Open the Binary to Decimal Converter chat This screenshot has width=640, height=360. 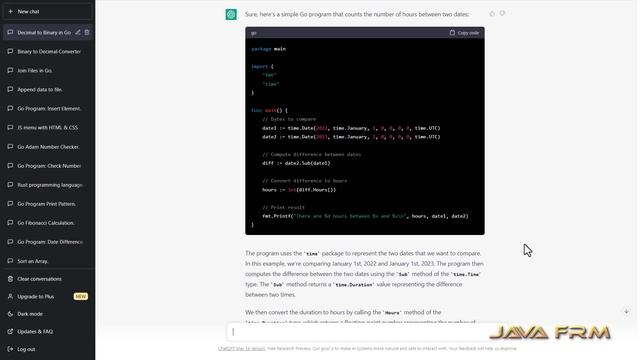point(47,51)
